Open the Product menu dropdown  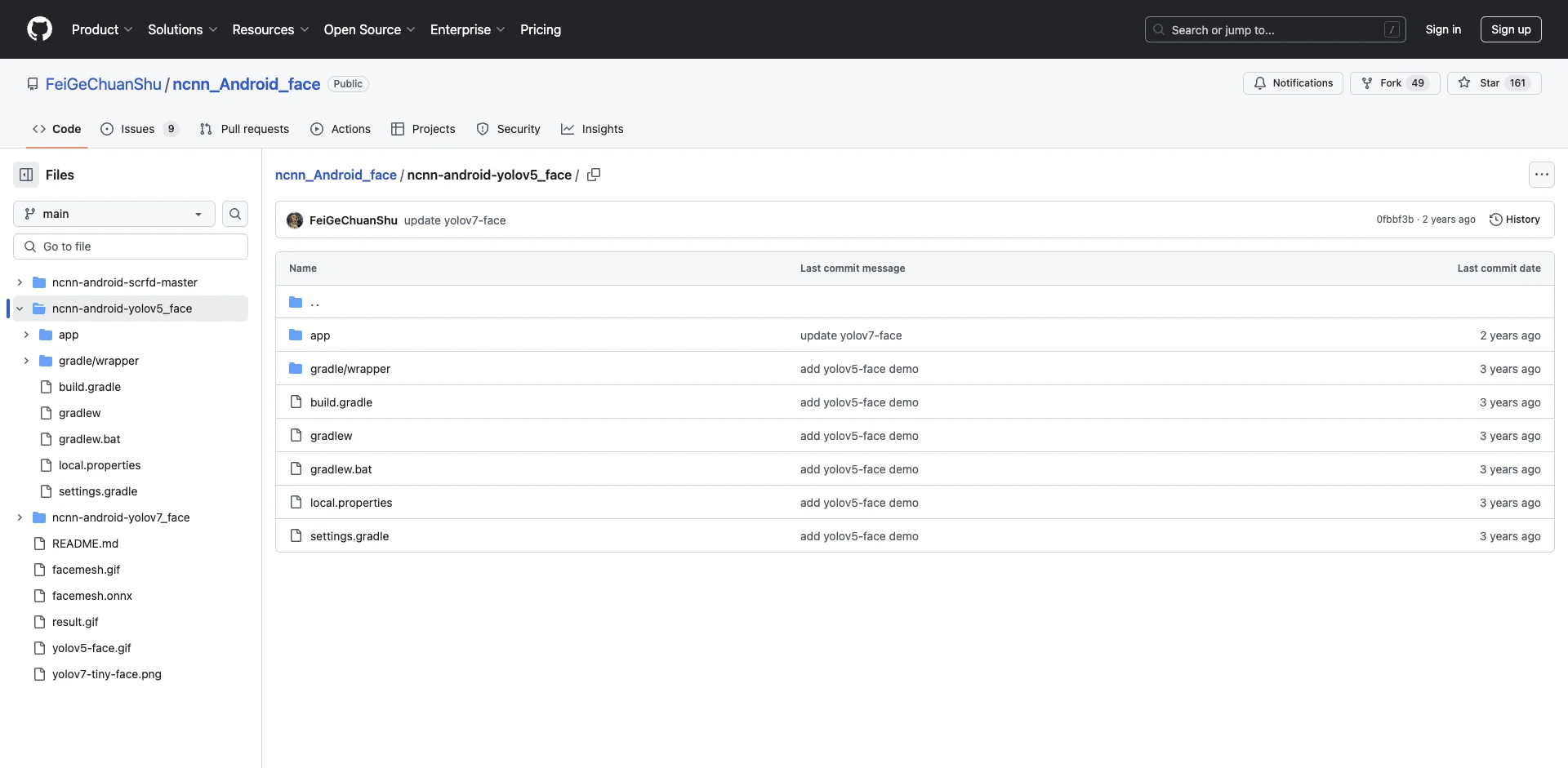coord(102,29)
